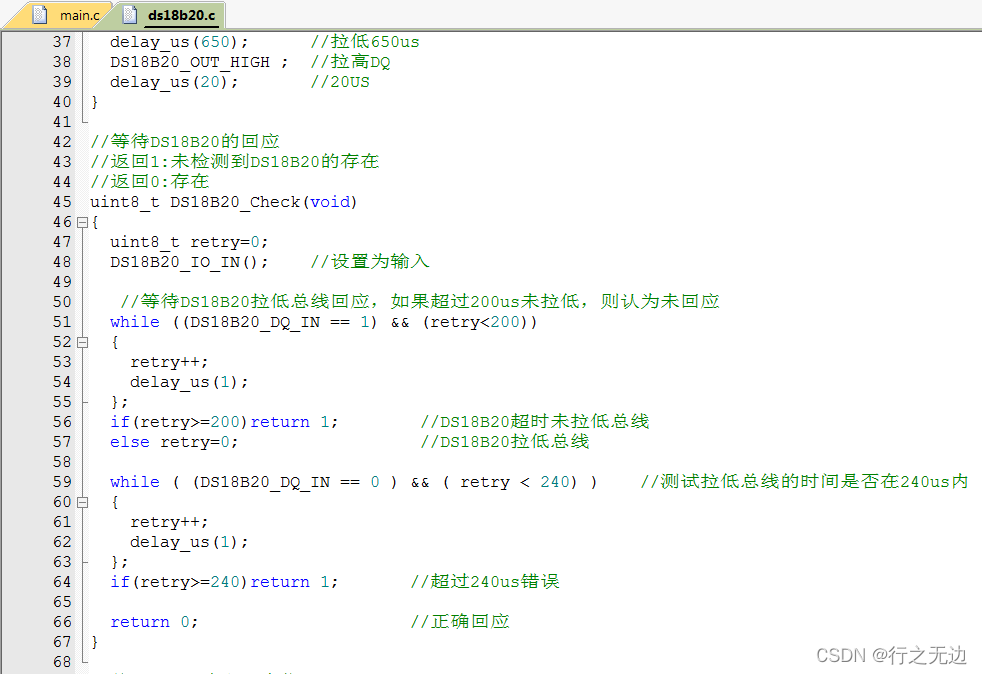This screenshot has width=982, height=674.
Task: Click line number 59 in the gutter
Action: click(62, 482)
